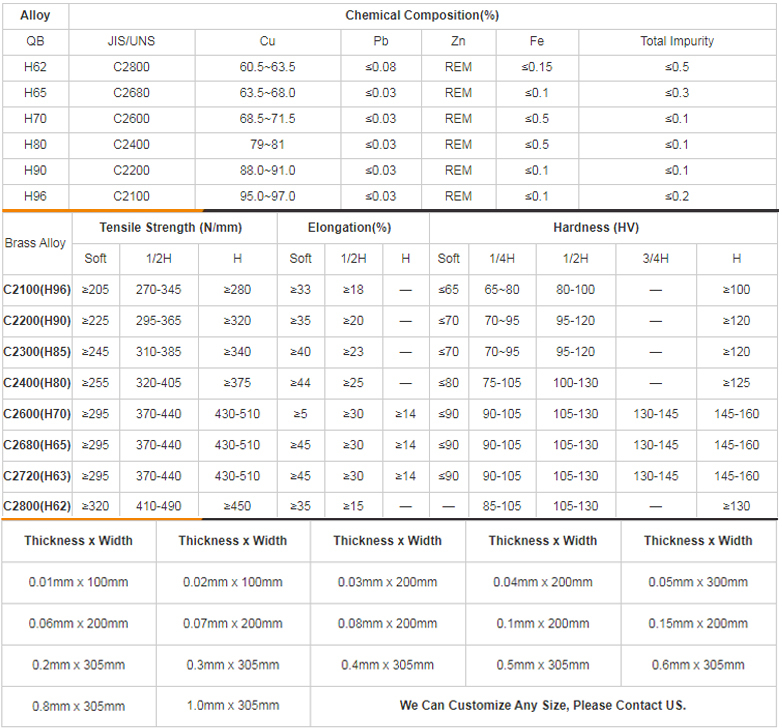This screenshot has width=782, height=728.
Task: Click the Chemical Composition(%) header
Action: click(x=422, y=15)
